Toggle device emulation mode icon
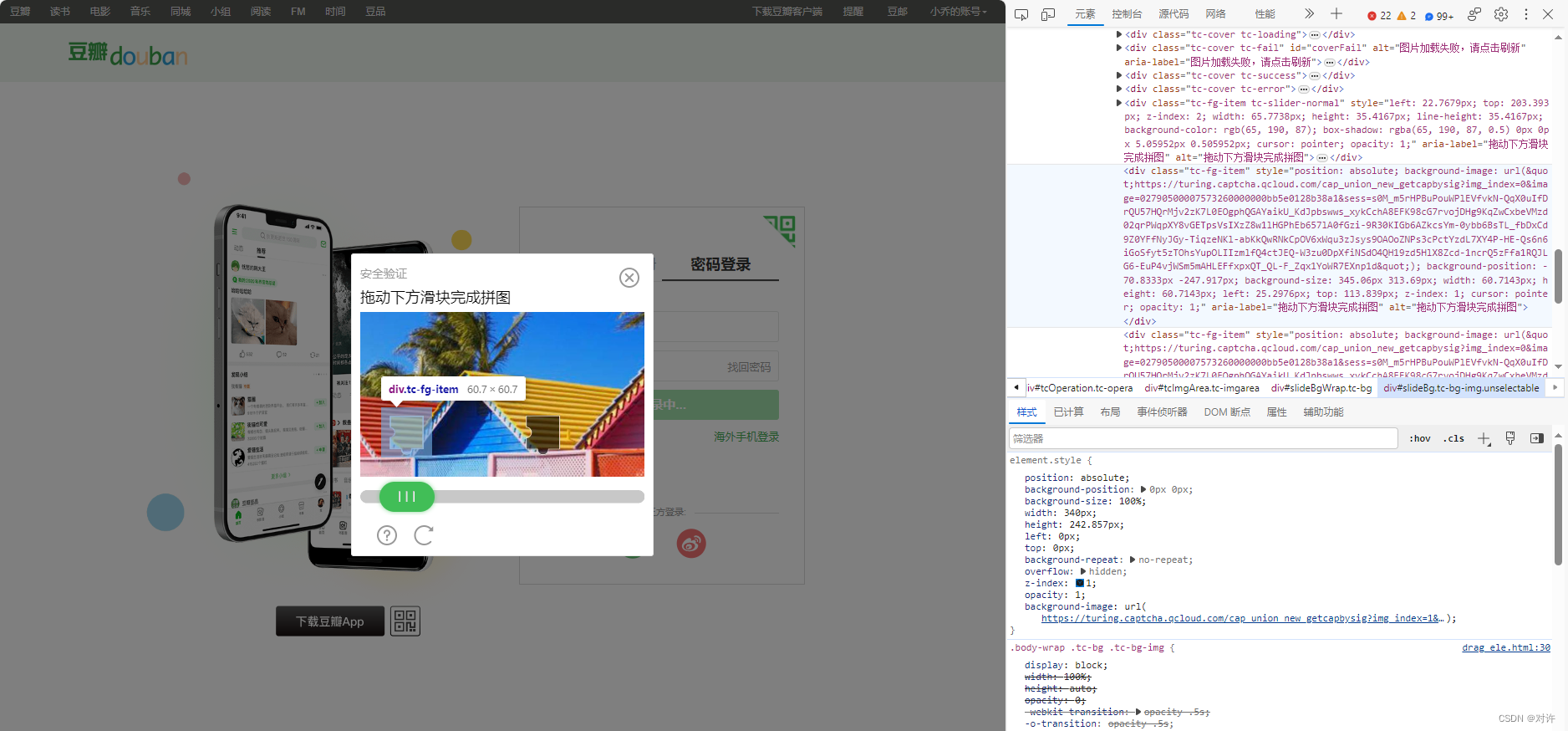Viewport: 1568px width, 731px height. 1048,14
